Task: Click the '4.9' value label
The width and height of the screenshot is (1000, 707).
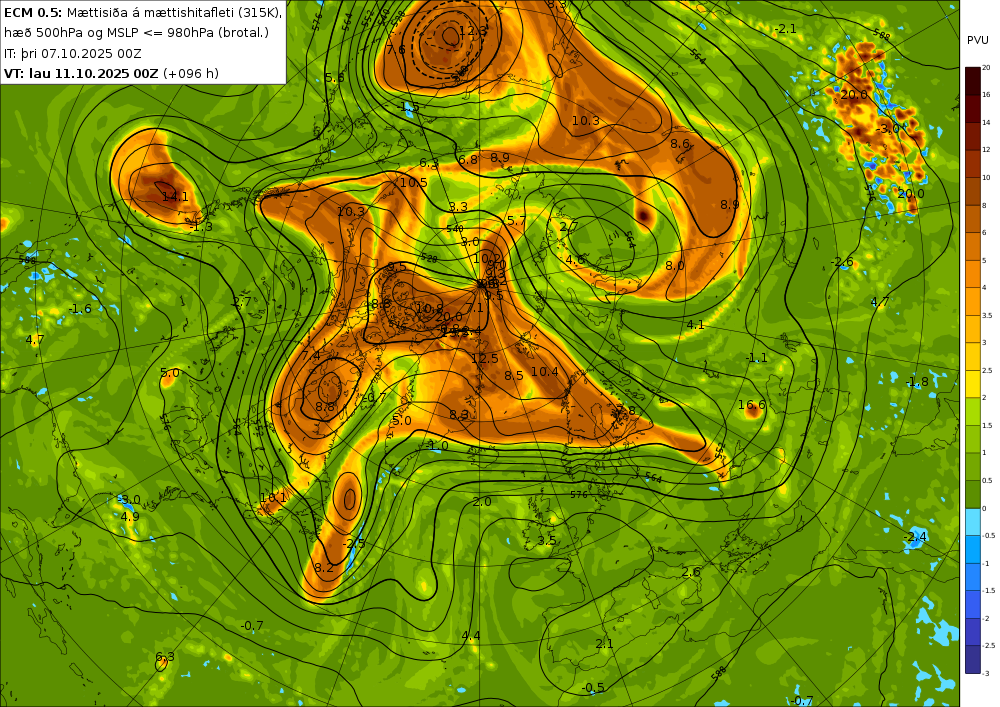Action: [130, 516]
